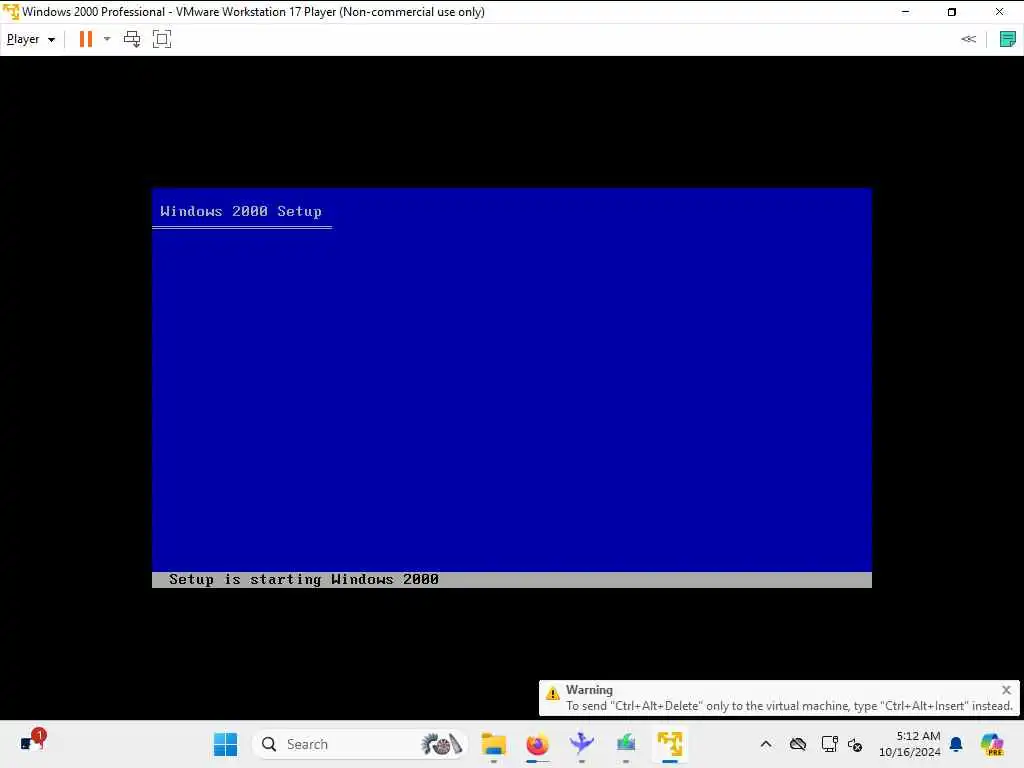Open the Windows Start menu
The height and width of the screenshot is (768, 1024).
click(x=225, y=744)
